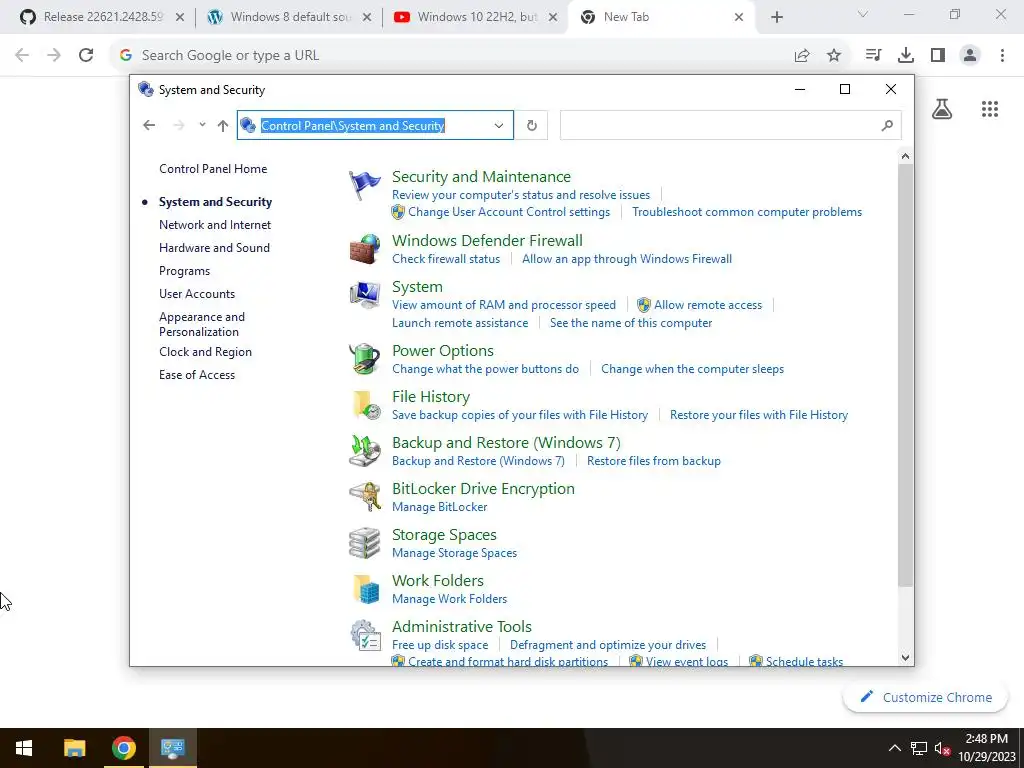Screen dimensions: 1024x768
Task: Open Clock and Region category
Action: [205, 351]
